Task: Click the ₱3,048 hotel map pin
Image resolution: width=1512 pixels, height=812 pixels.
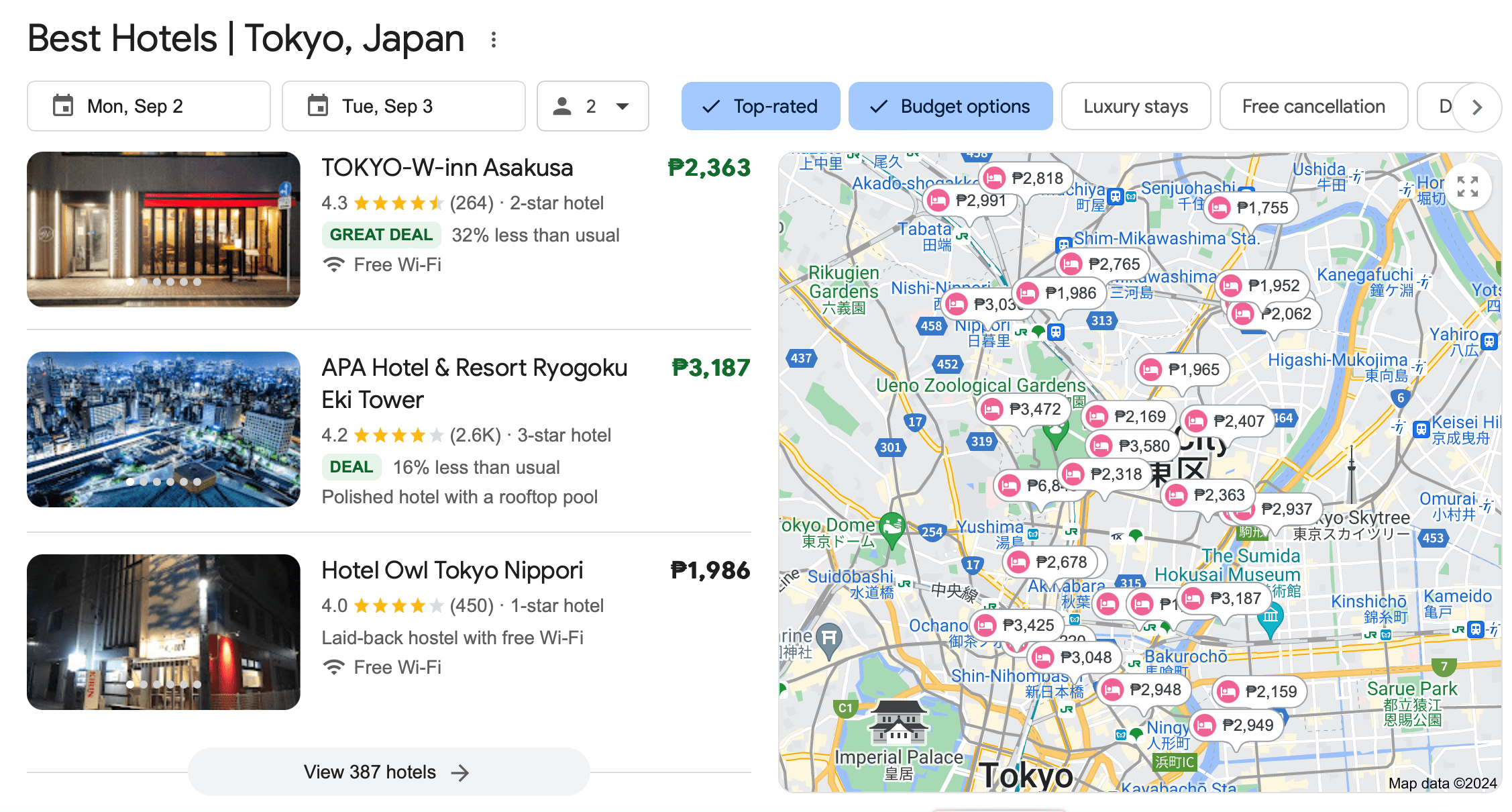Action: pos(1075,658)
